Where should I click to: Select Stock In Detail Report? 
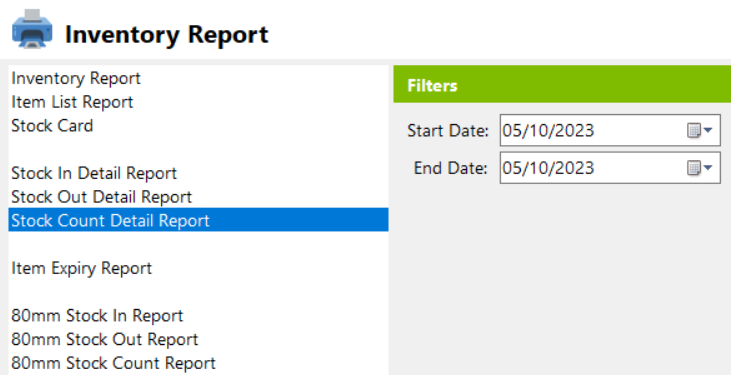(x=94, y=174)
